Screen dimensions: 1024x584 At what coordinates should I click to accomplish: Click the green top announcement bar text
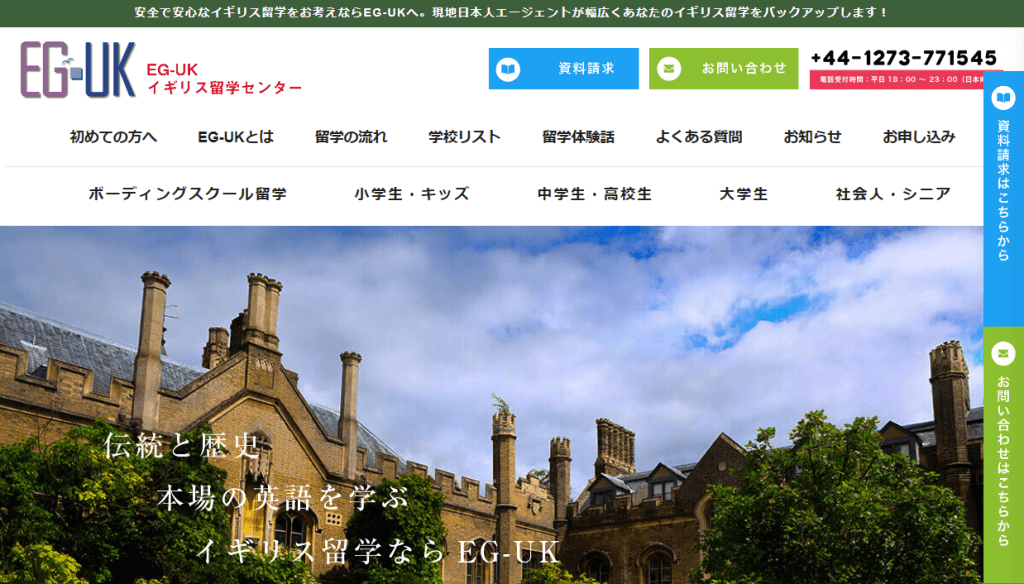tap(511, 12)
